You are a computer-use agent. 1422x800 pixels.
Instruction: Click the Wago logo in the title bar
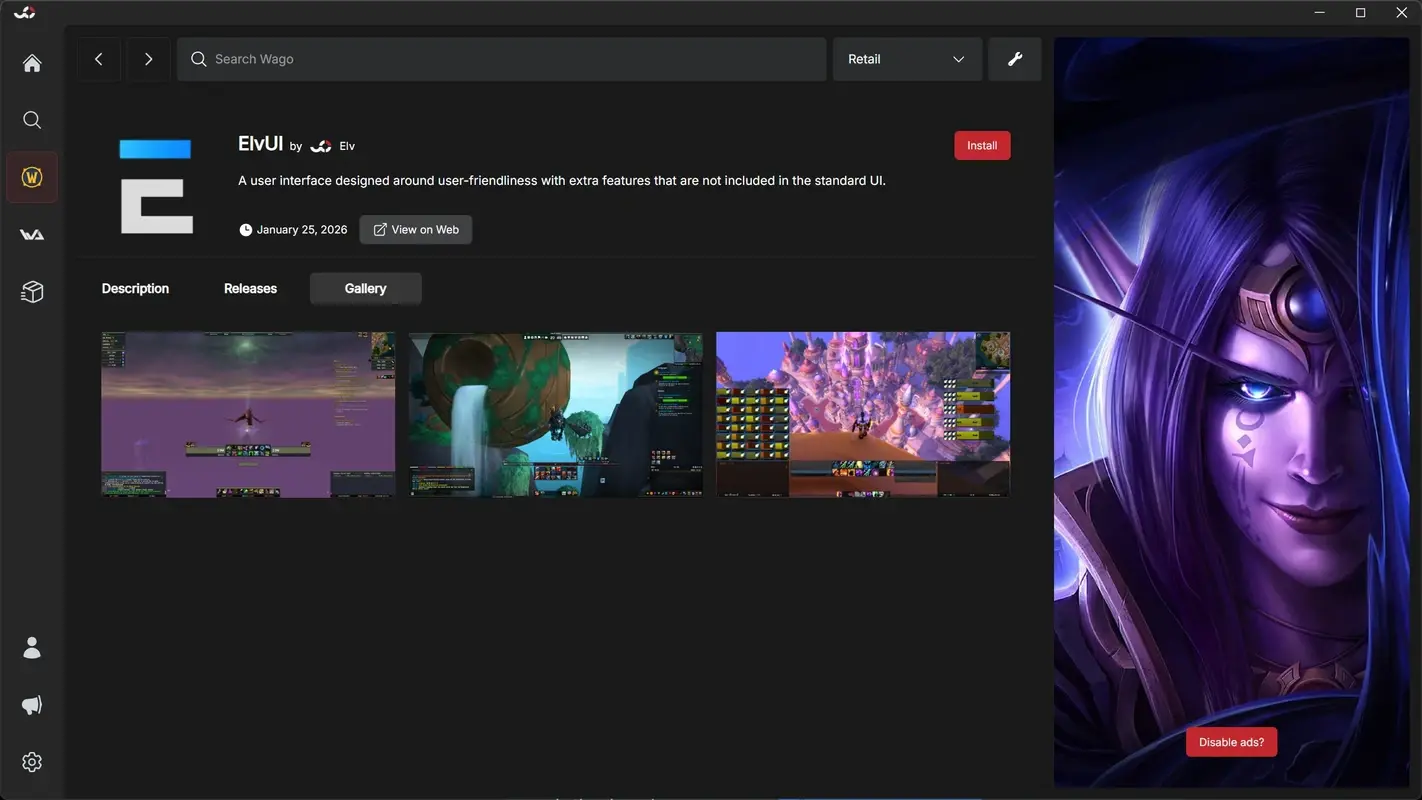pyautogui.click(x=24, y=12)
